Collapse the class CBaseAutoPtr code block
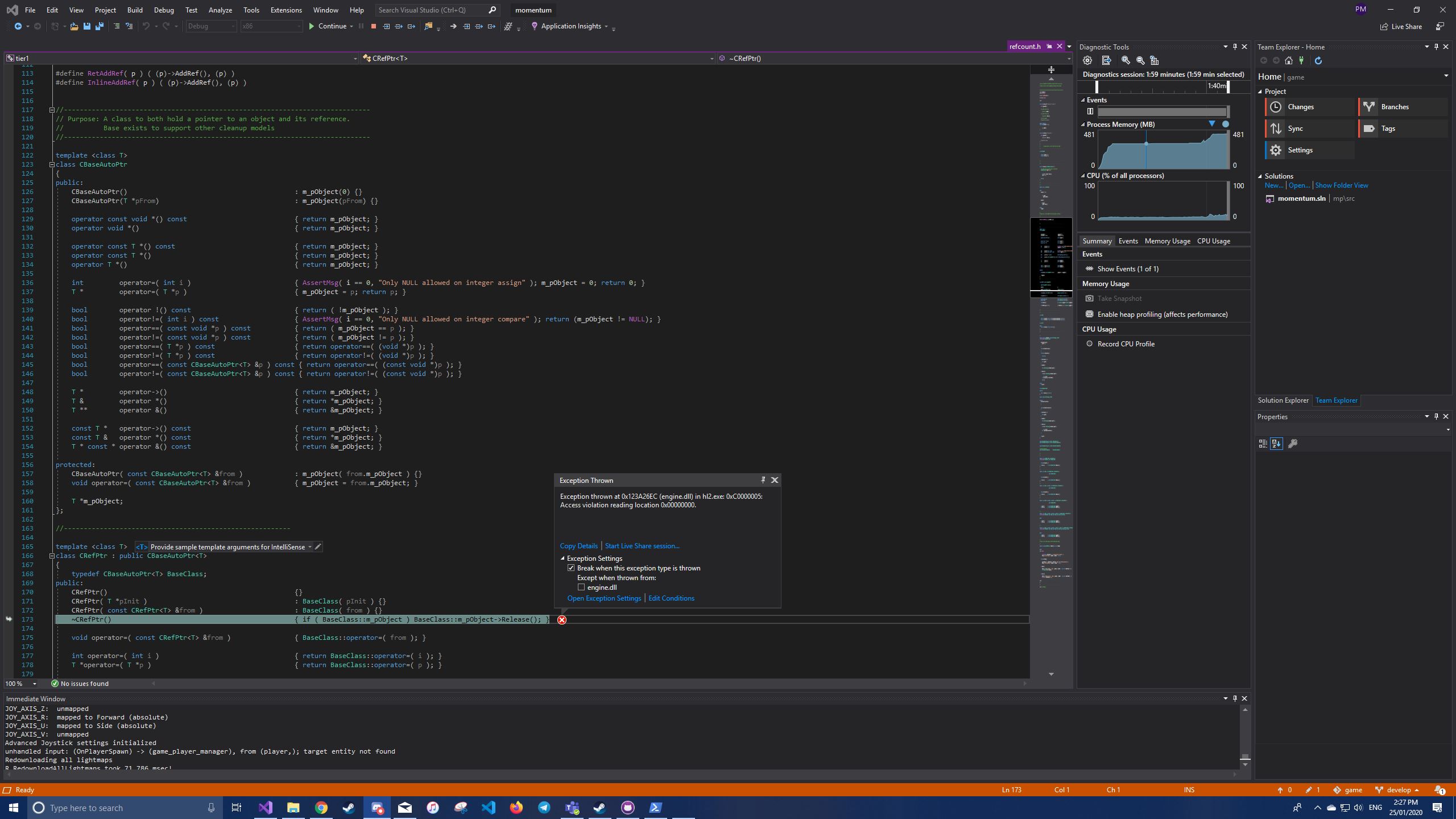Viewport: 1456px width, 819px height. coord(52,164)
